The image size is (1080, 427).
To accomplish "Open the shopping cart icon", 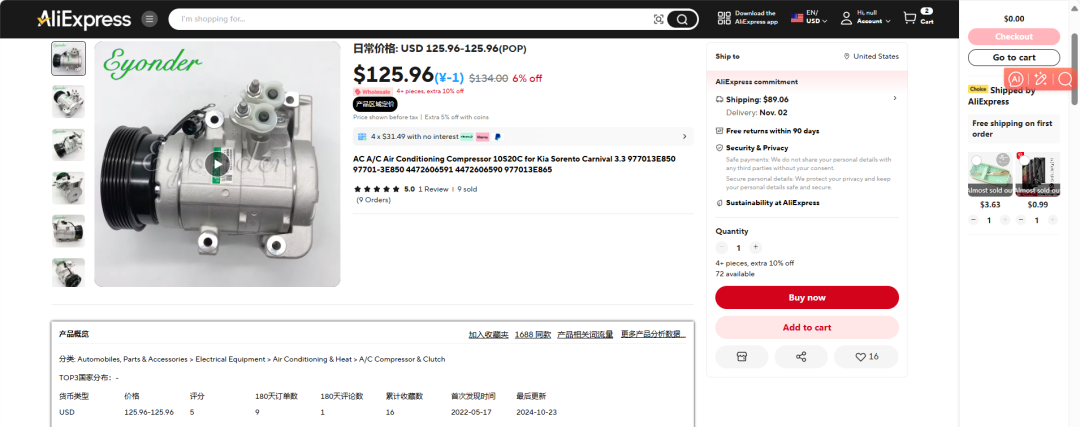I will [x=910, y=18].
